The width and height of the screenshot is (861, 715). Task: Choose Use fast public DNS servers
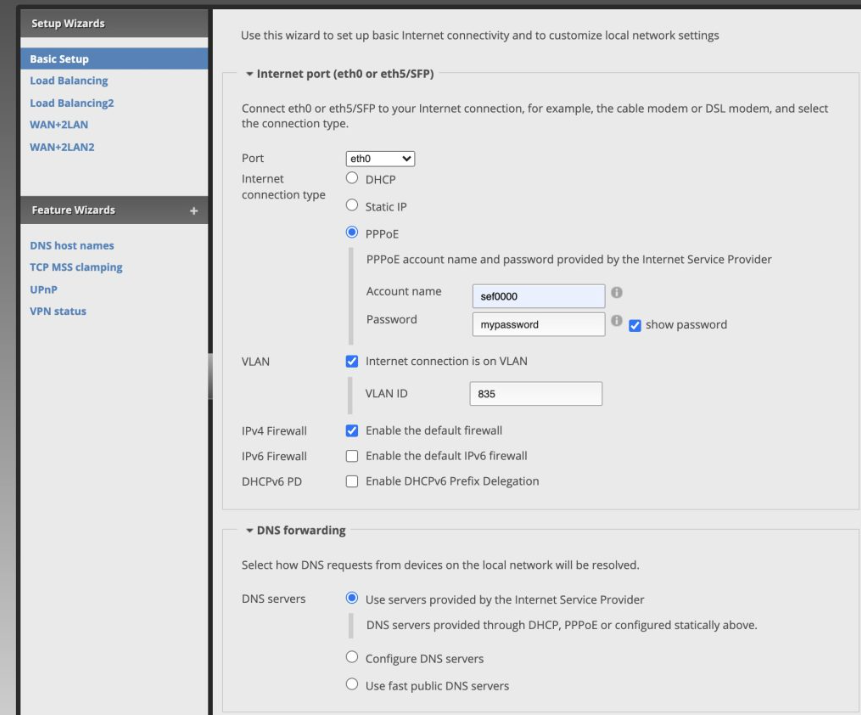pos(352,685)
